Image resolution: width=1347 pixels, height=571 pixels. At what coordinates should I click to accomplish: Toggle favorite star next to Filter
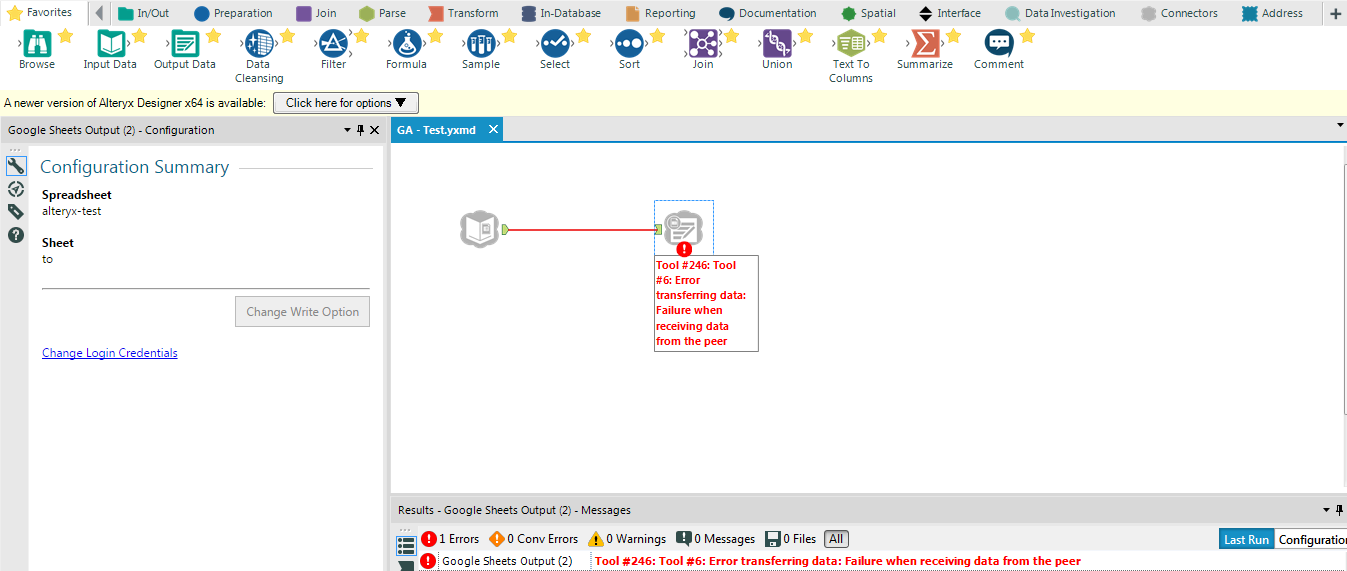tap(361, 36)
